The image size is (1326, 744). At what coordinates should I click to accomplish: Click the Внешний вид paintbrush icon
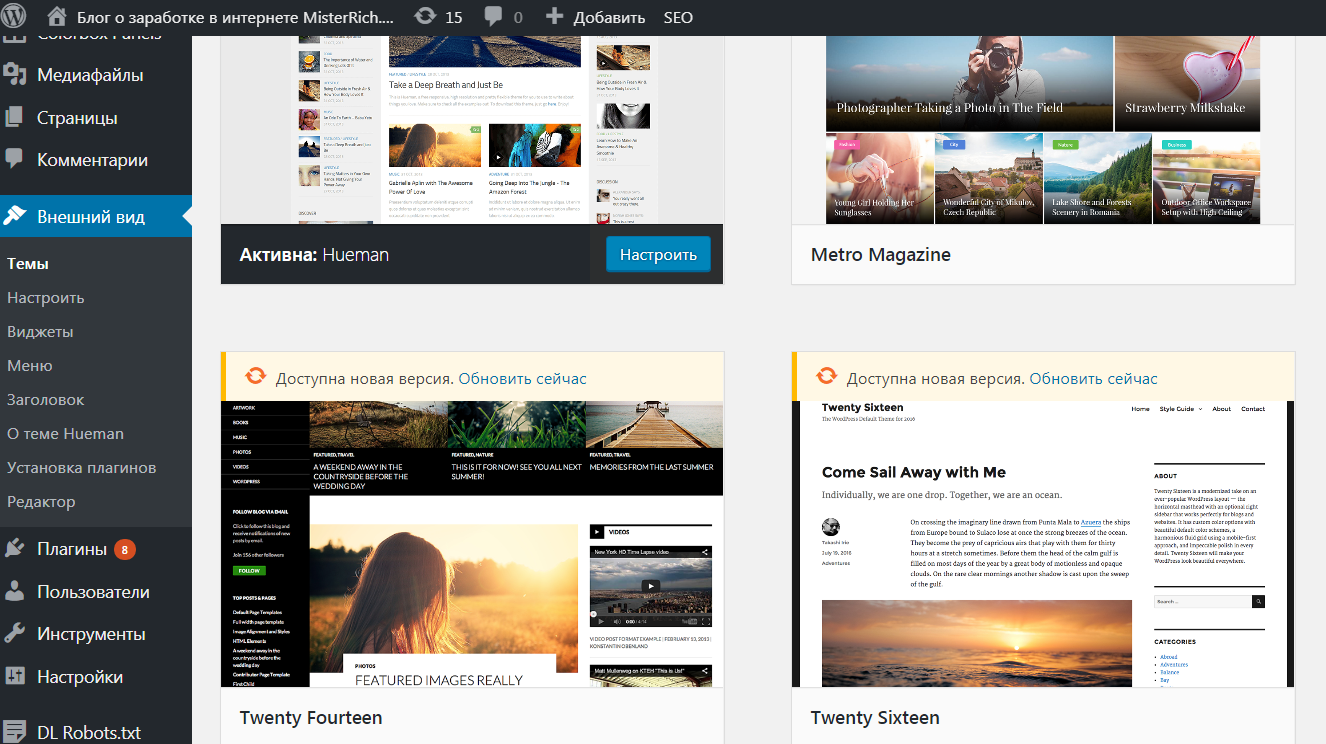(x=14, y=216)
